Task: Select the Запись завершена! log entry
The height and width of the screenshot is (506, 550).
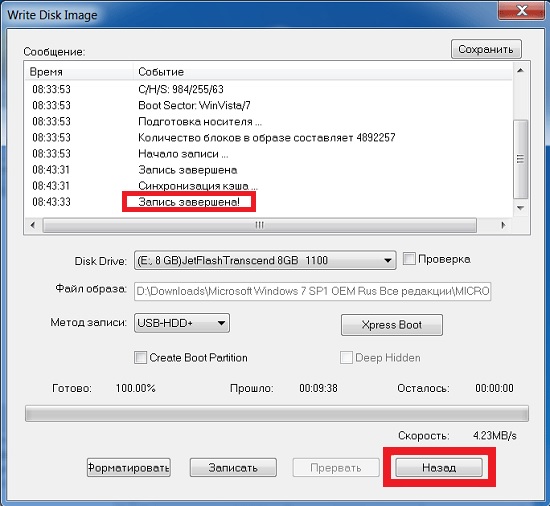Action: pos(189,202)
